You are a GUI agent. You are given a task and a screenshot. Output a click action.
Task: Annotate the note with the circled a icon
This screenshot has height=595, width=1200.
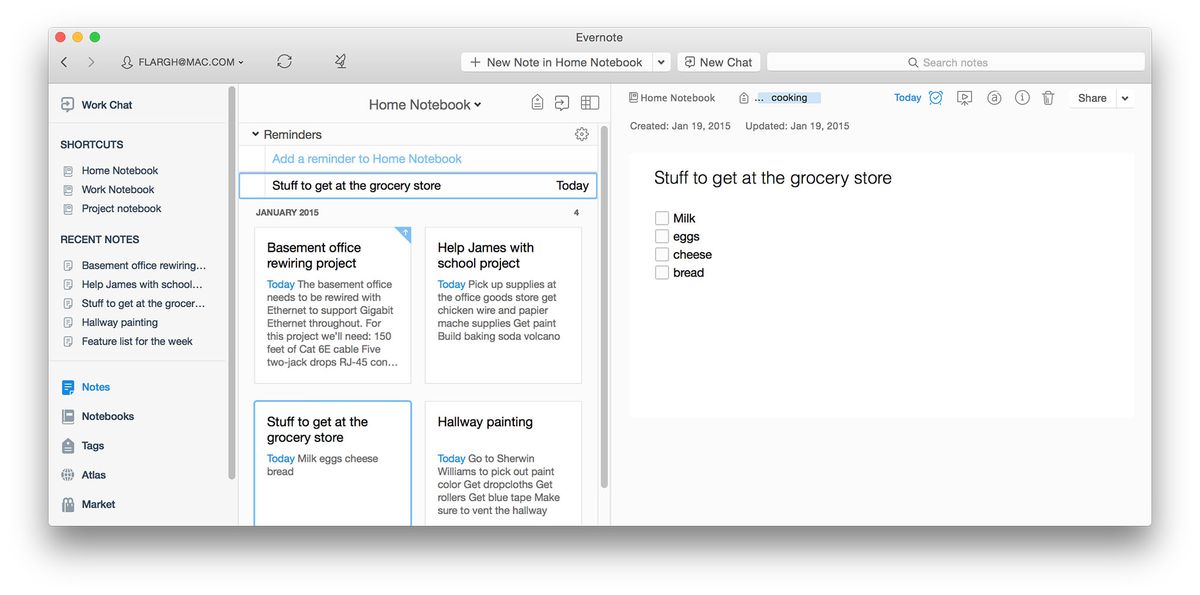[992, 97]
